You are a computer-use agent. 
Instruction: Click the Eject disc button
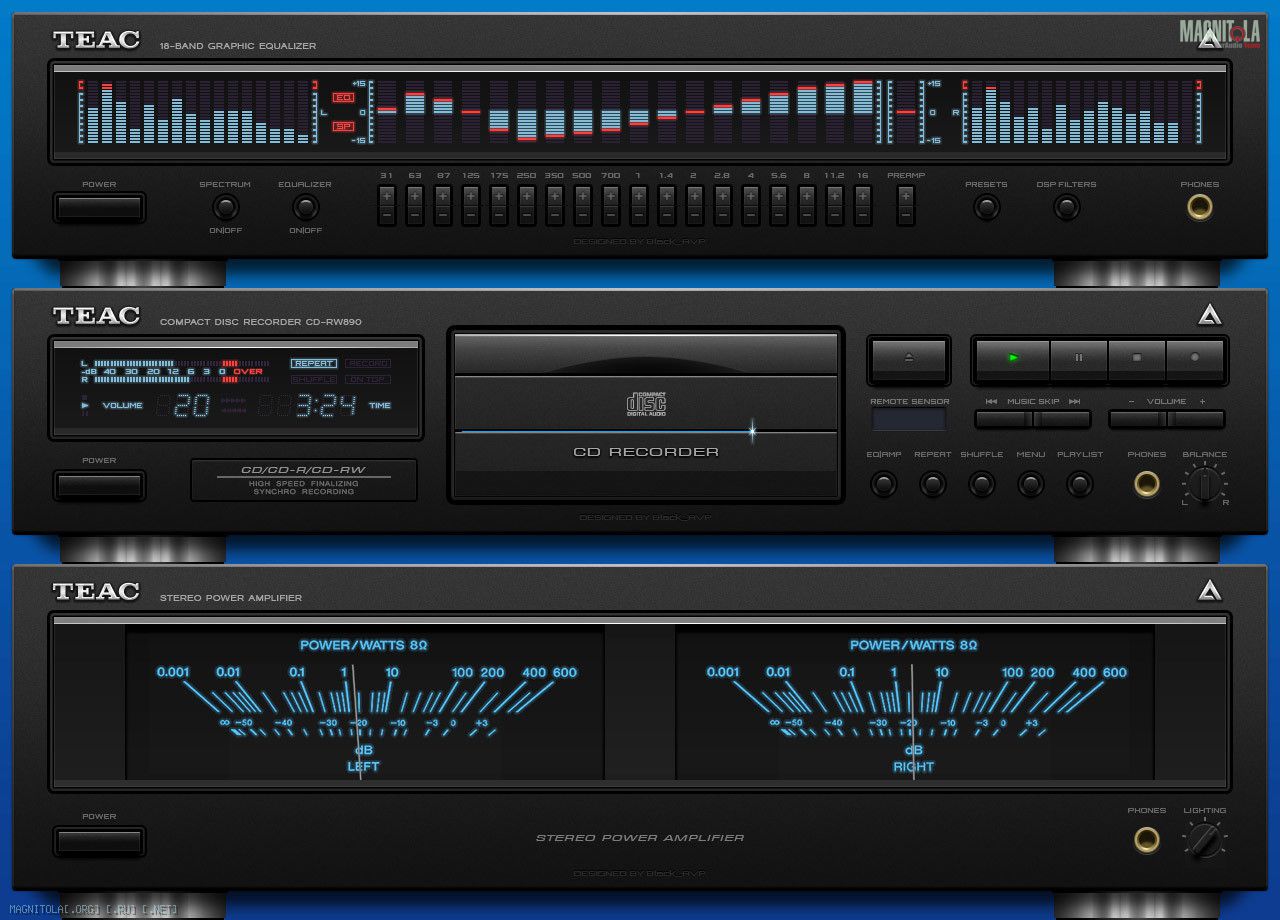908,359
